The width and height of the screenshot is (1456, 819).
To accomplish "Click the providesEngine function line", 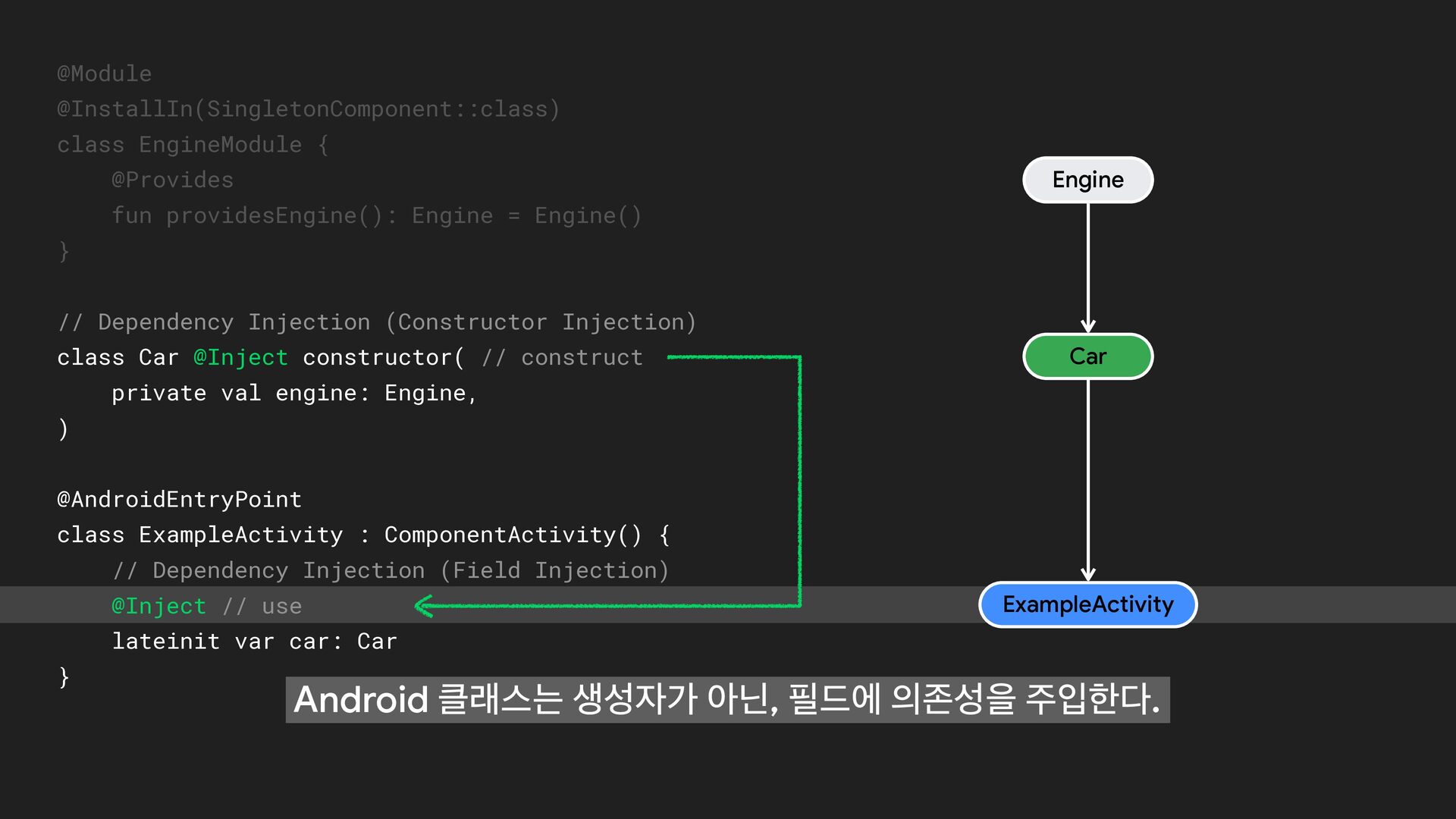I will click(376, 215).
